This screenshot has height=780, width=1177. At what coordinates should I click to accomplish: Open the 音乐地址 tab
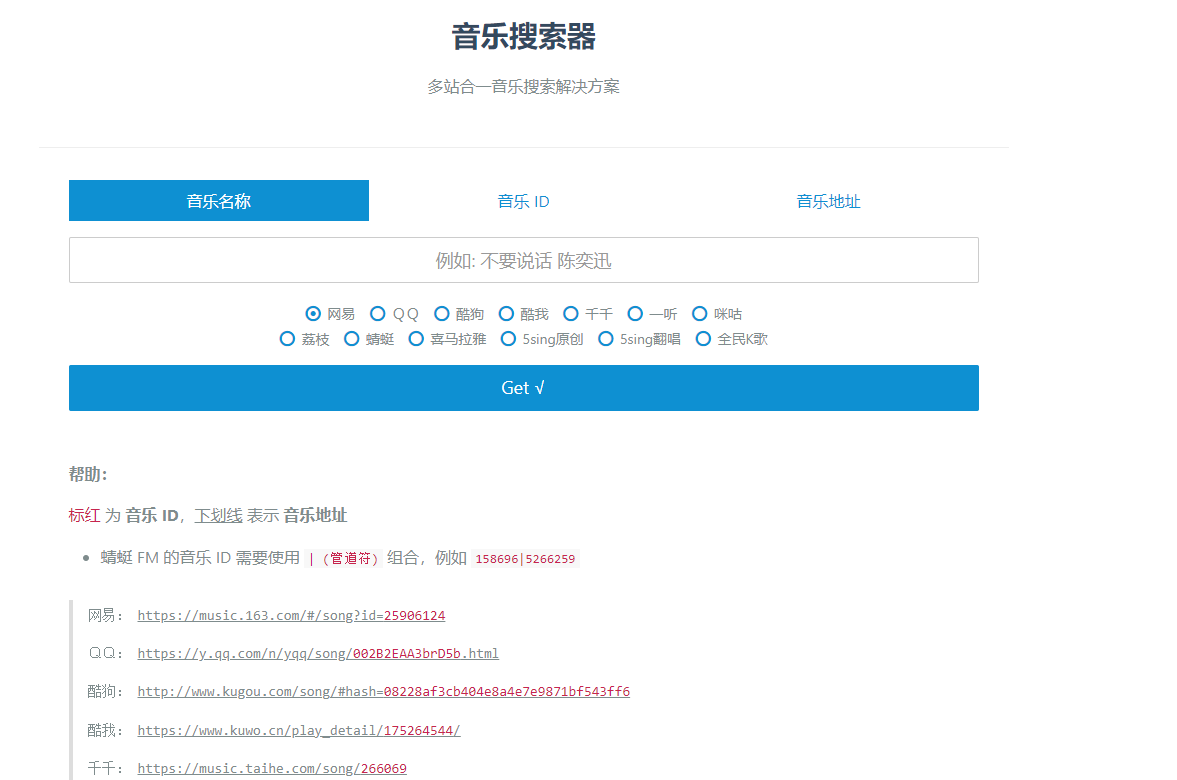(x=828, y=201)
